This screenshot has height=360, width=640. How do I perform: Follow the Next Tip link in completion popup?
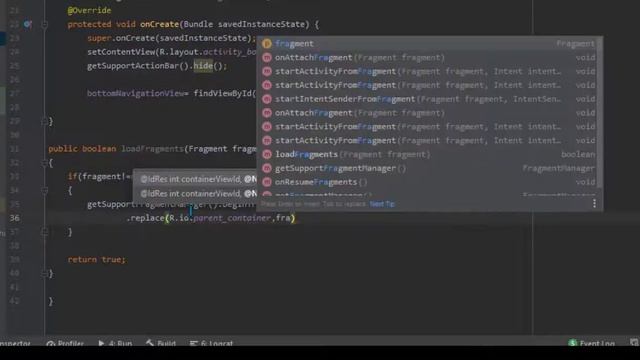point(382,204)
